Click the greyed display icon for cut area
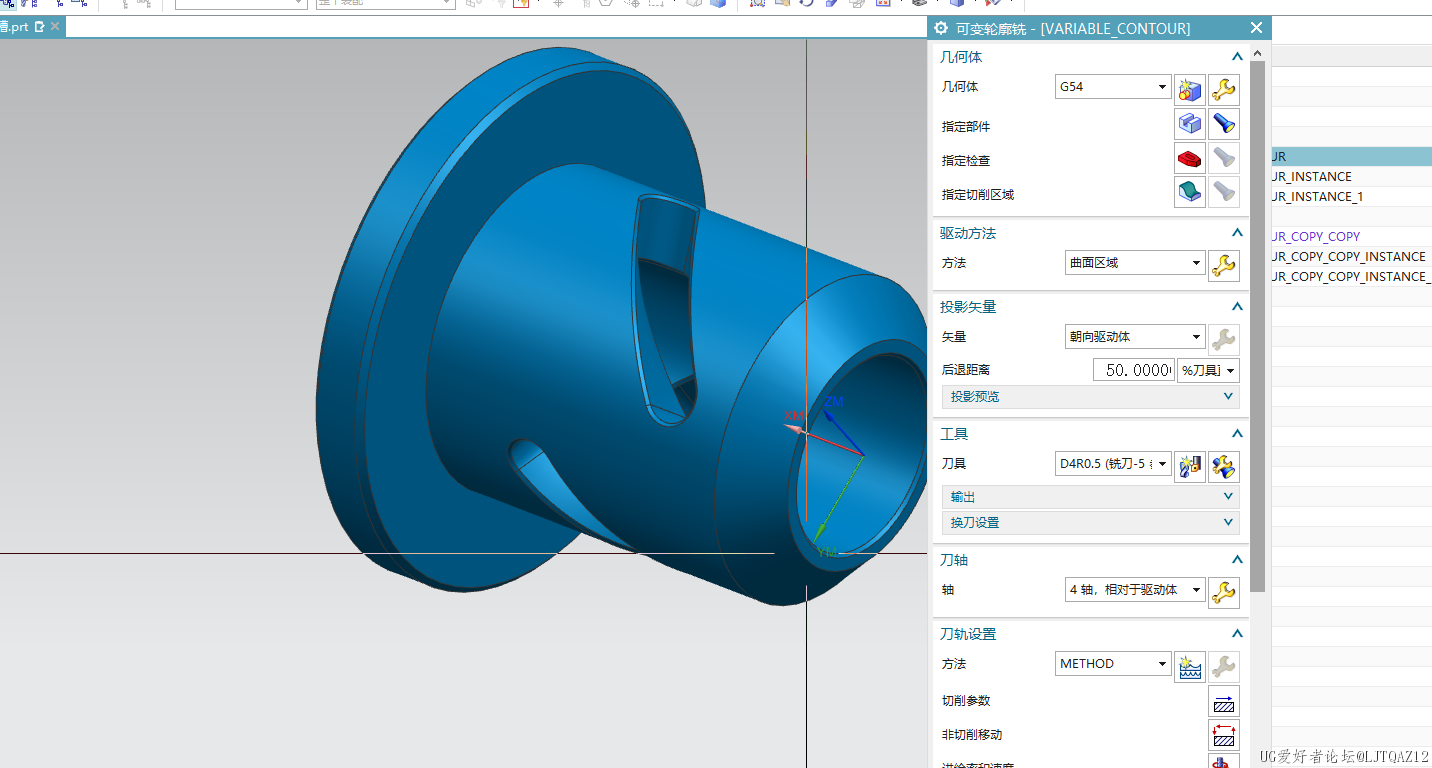The width and height of the screenshot is (1432, 768). click(1223, 192)
